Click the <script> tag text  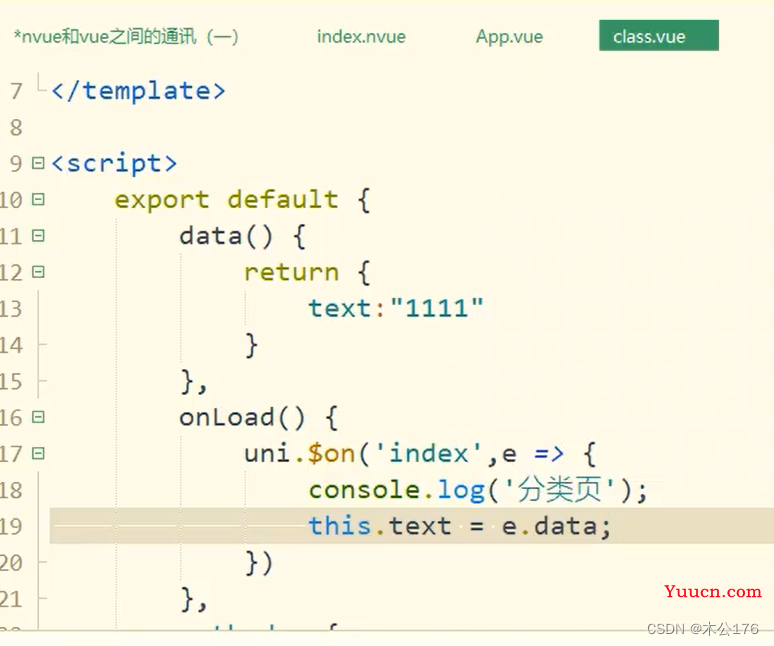click(114, 163)
